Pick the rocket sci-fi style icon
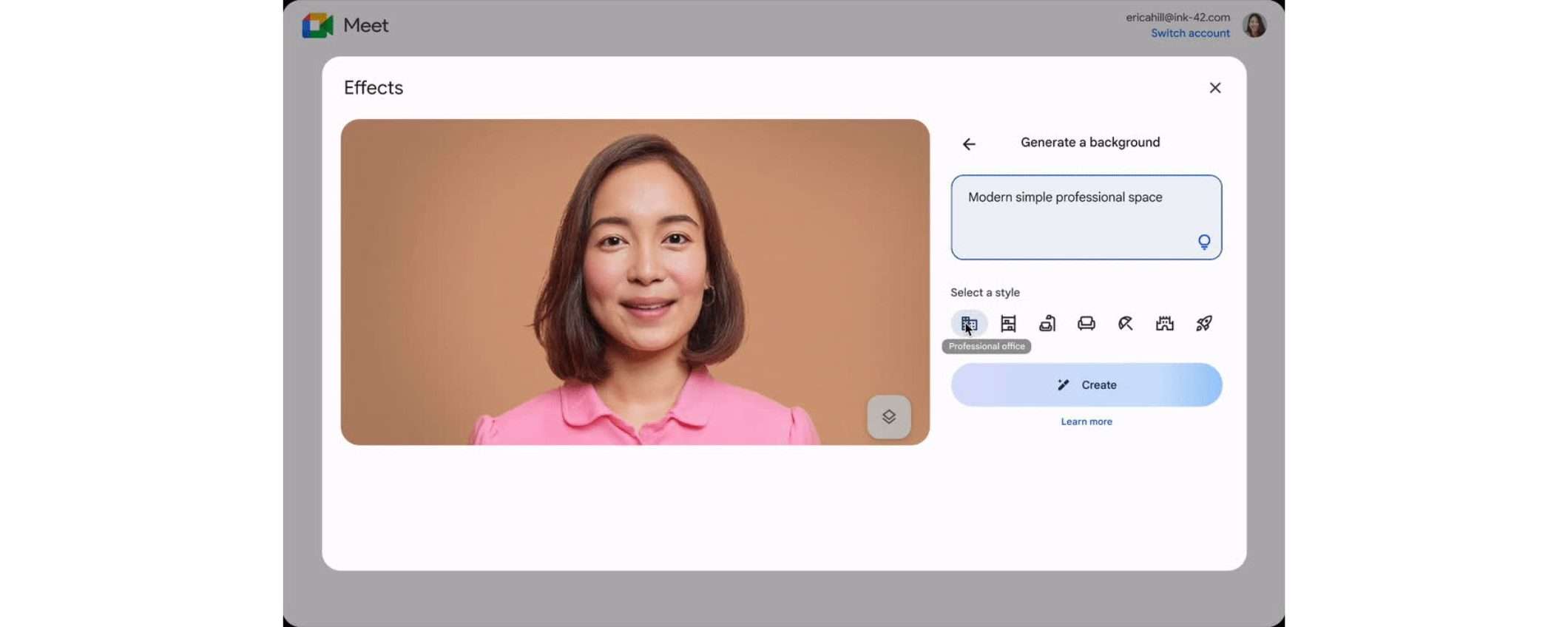Screen dimensions: 1568x627 pyautogui.click(x=1204, y=323)
